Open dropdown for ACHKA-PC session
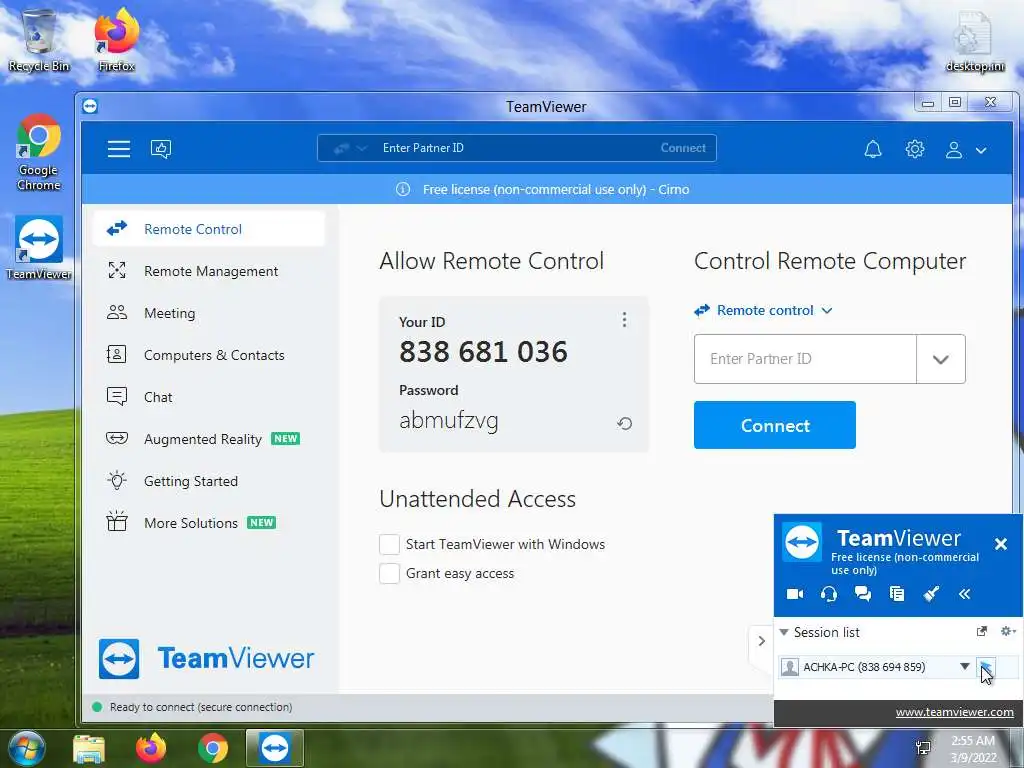Image resolution: width=1024 pixels, height=768 pixels. coord(965,667)
